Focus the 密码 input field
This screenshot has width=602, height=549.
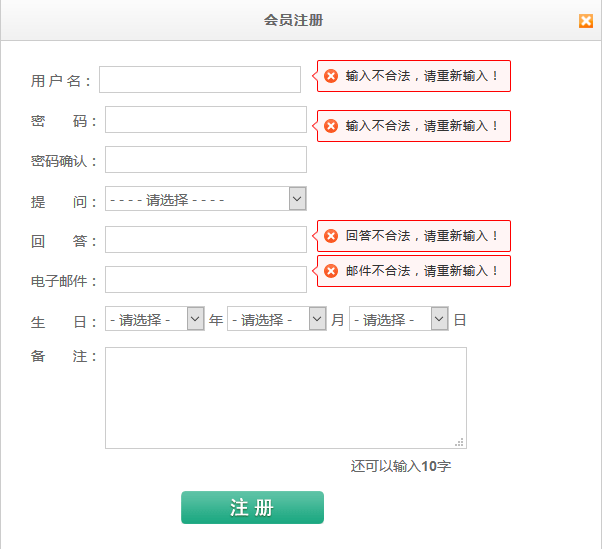[206, 119]
